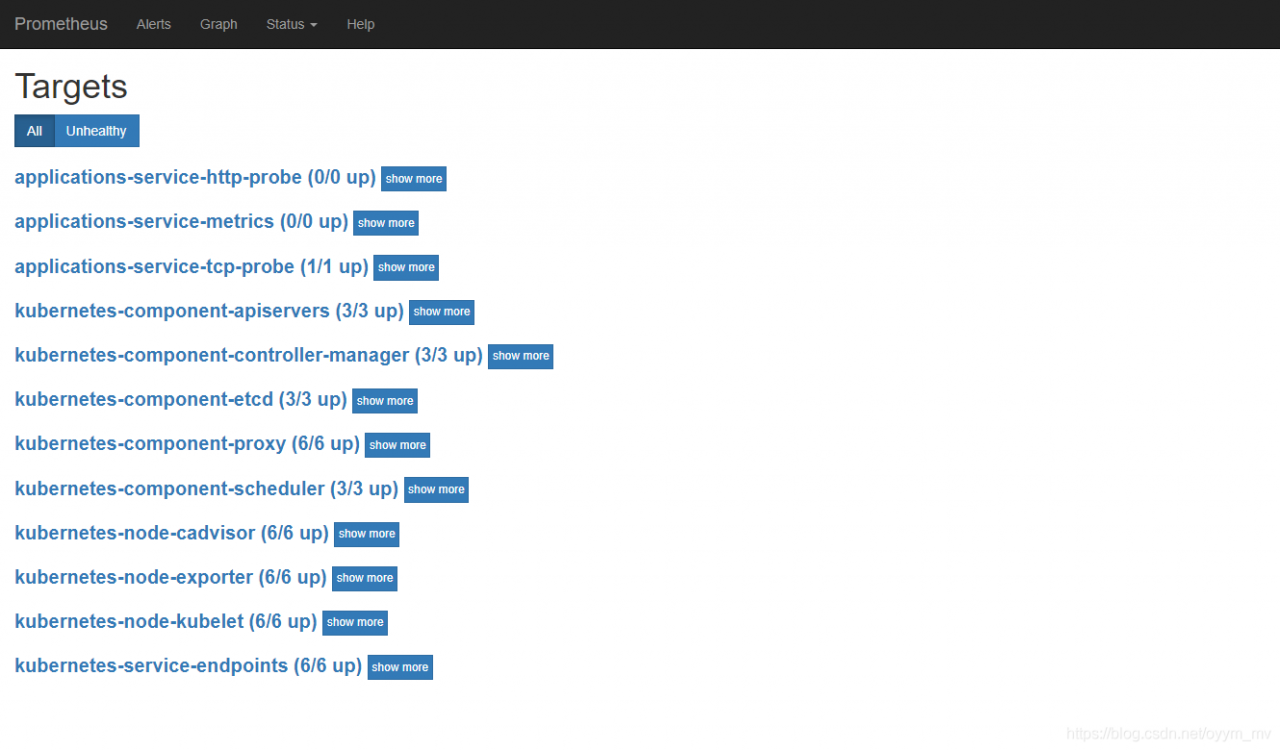Click kubernetes-component-etcd (3/3 up) heading
The height and width of the screenshot is (751, 1280).
[181, 400]
